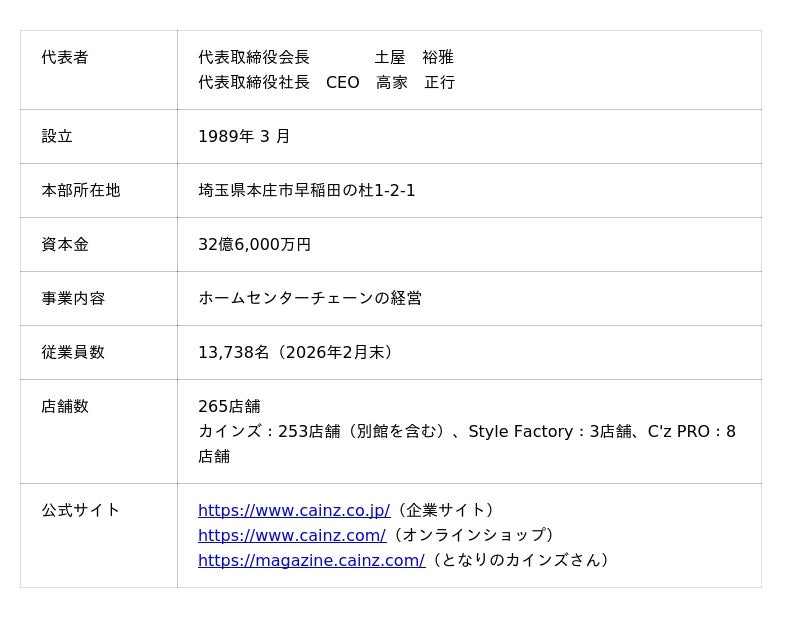This screenshot has width=800, height=618.
Task: Click the 設立 row label
Action: click(x=57, y=136)
